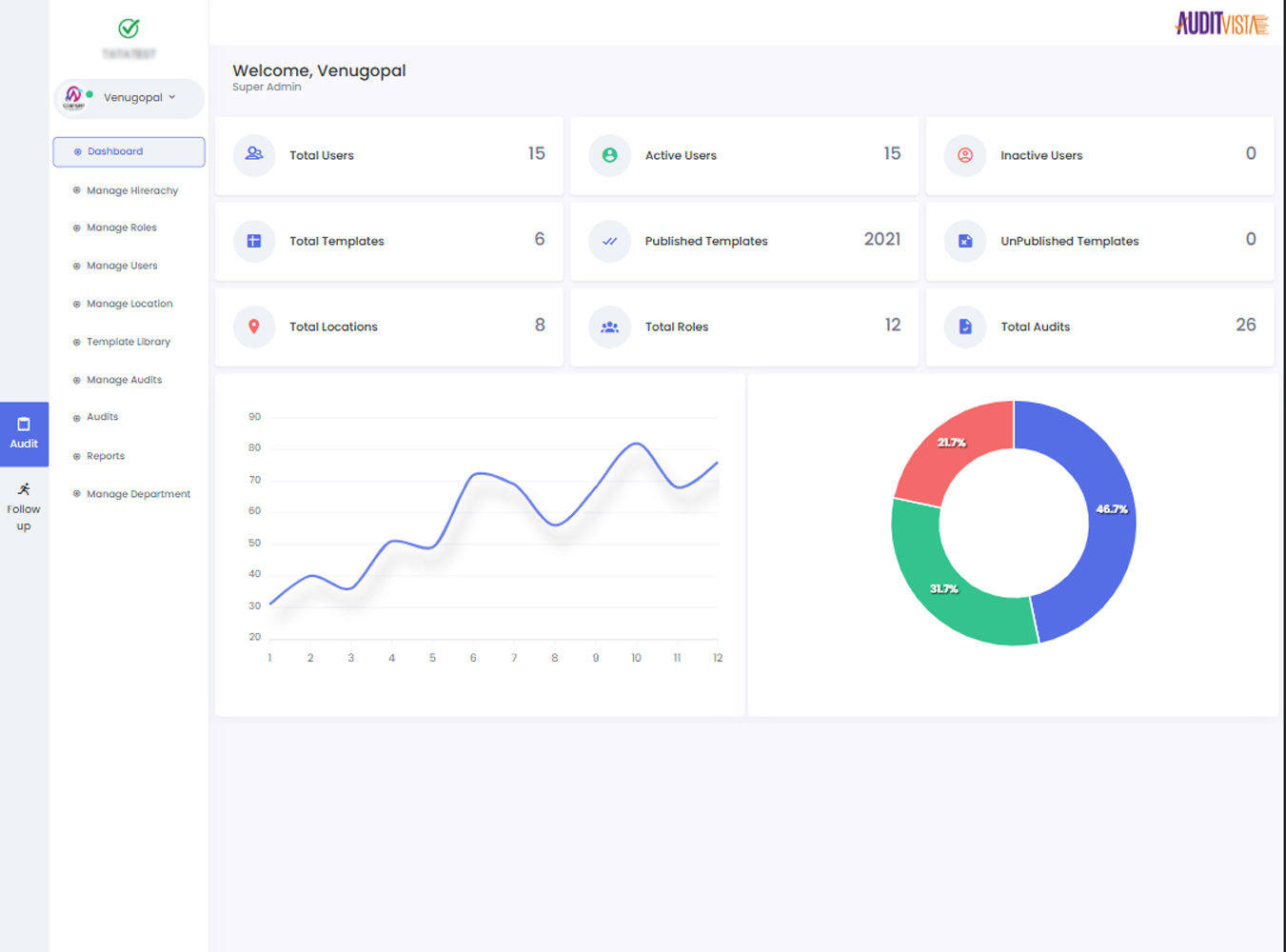Click the Inactive Users red avatar icon
This screenshot has width=1286, height=952.
[x=965, y=155]
